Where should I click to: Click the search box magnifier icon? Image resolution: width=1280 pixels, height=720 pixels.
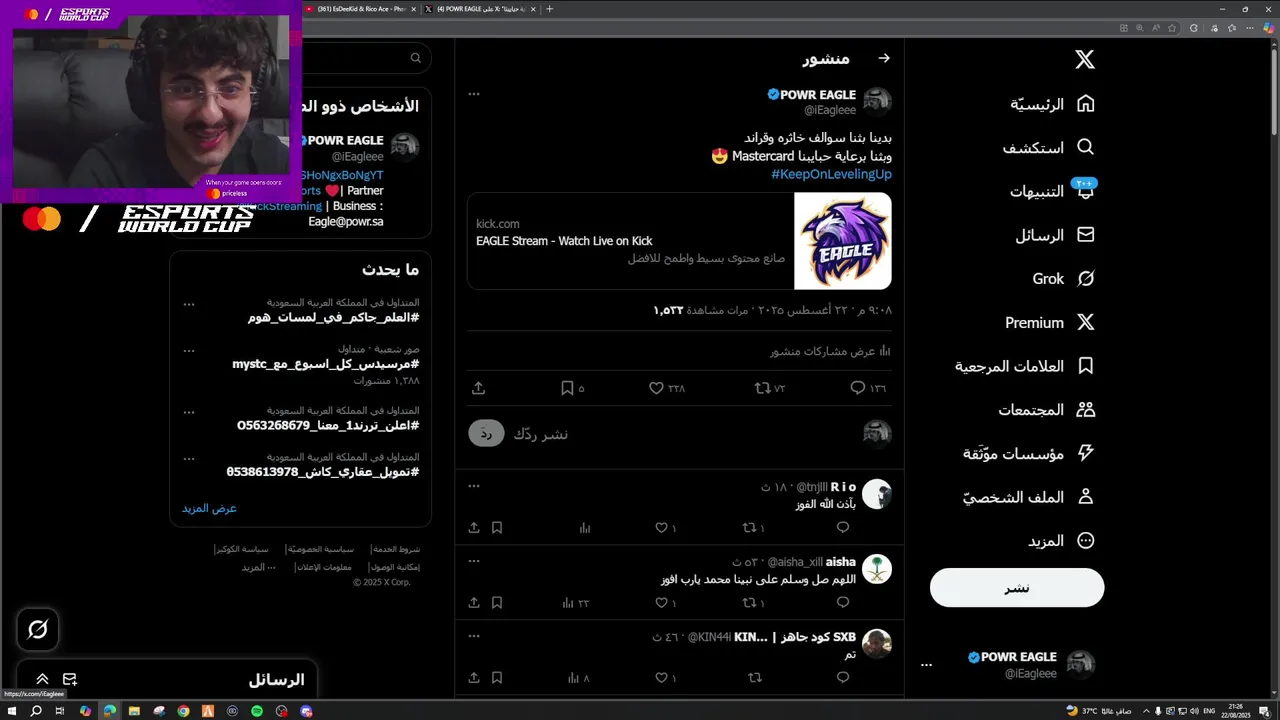click(x=416, y=58)
